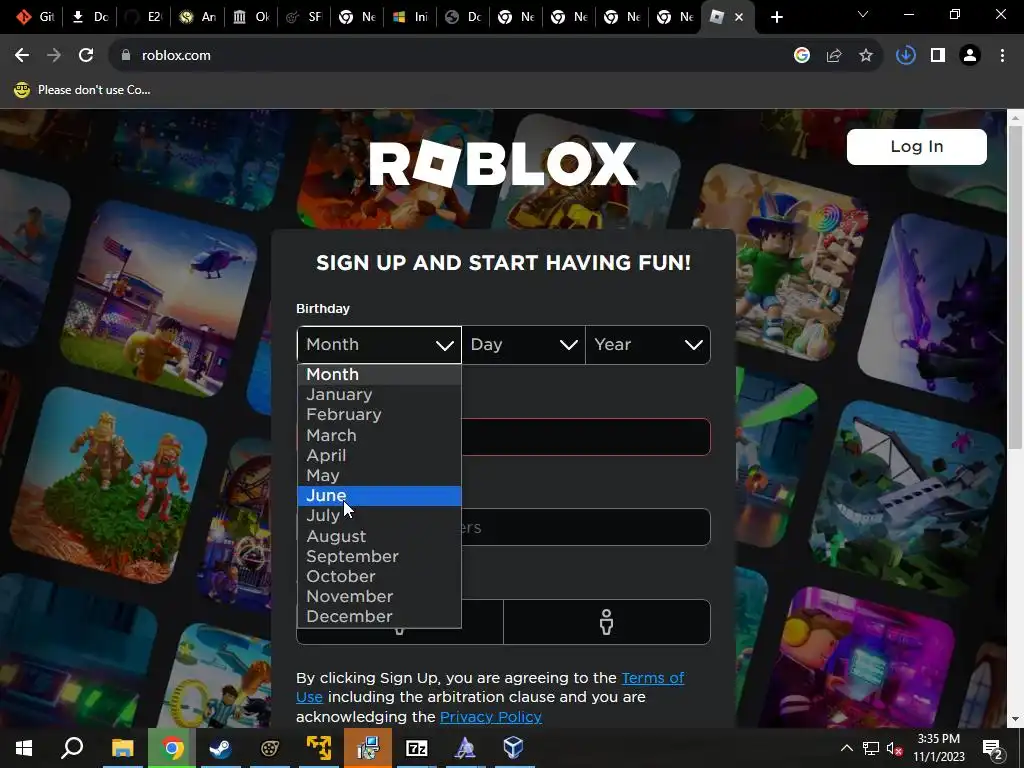This screenshot has height=768, width=1024.
Task: Choose May from the month list
Action: pos(379,475)
